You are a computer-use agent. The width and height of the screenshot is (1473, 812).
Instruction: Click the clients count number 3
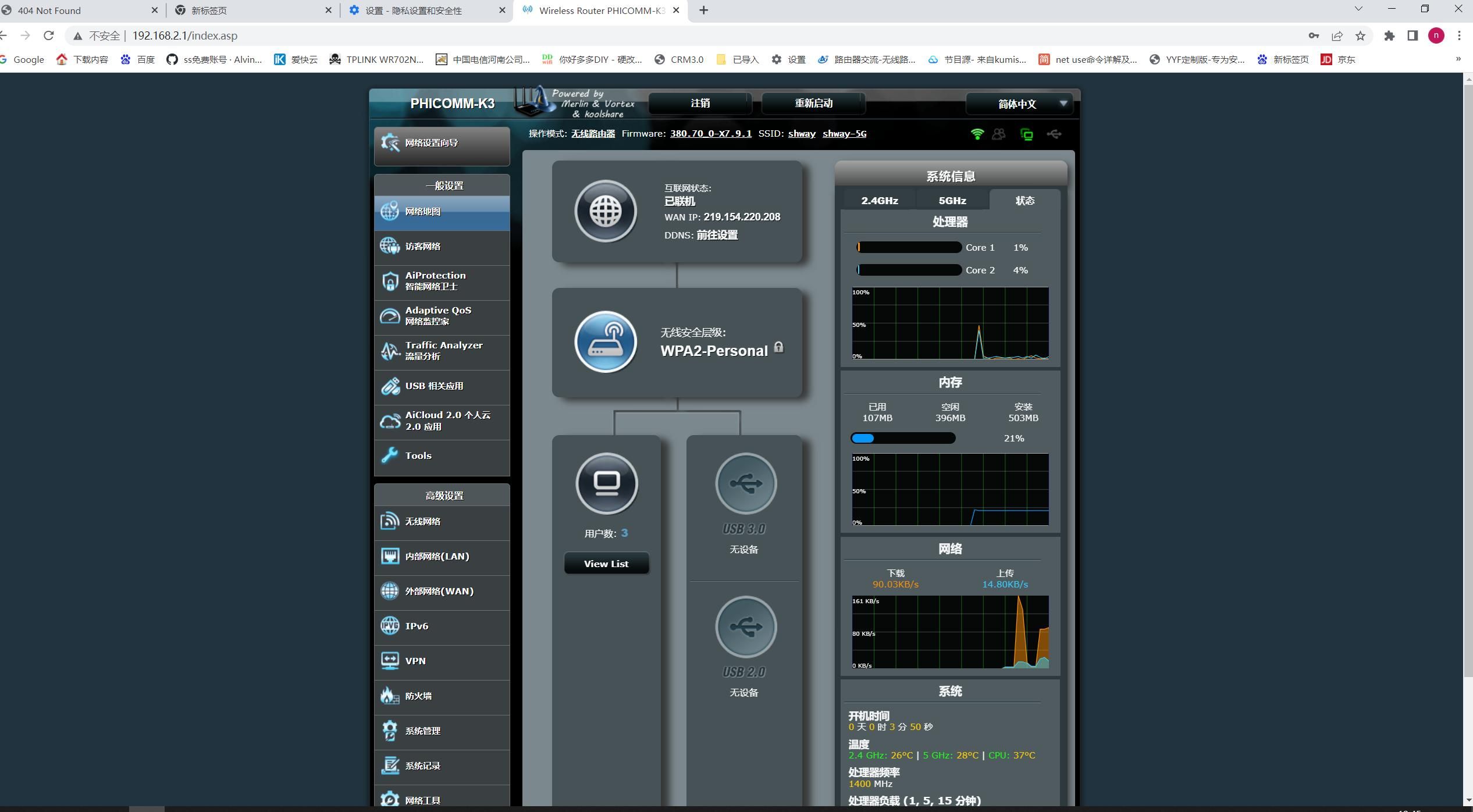(x=624, y=533)
